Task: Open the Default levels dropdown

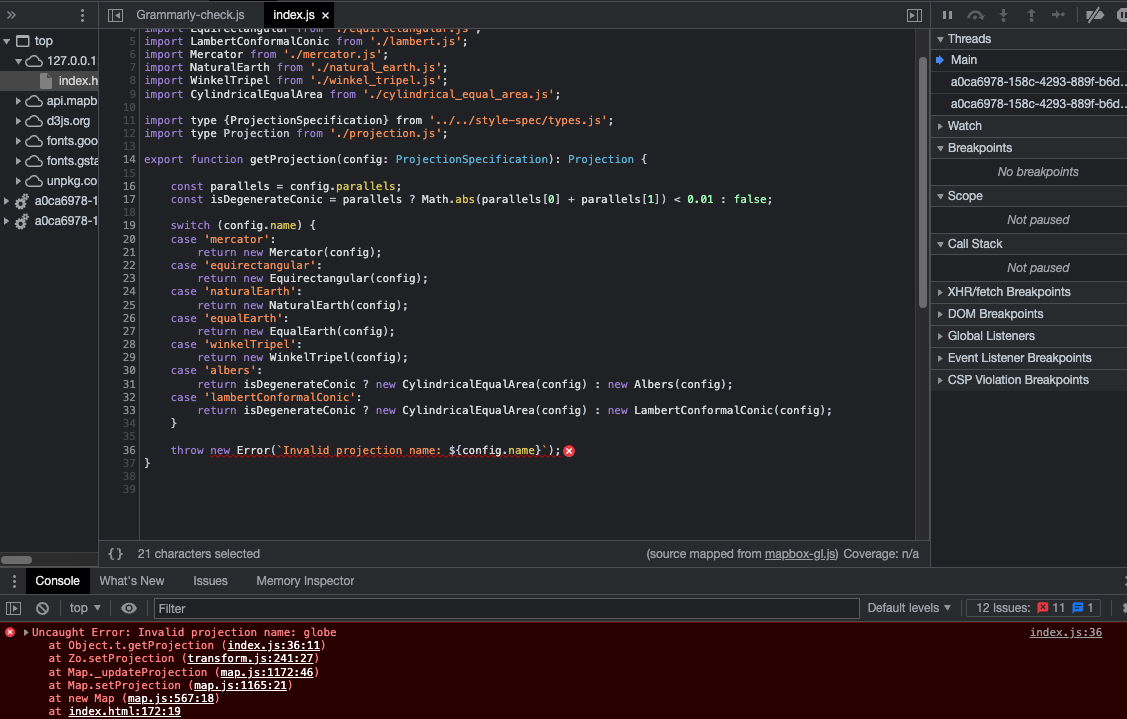Action: [x=908, y=608]
